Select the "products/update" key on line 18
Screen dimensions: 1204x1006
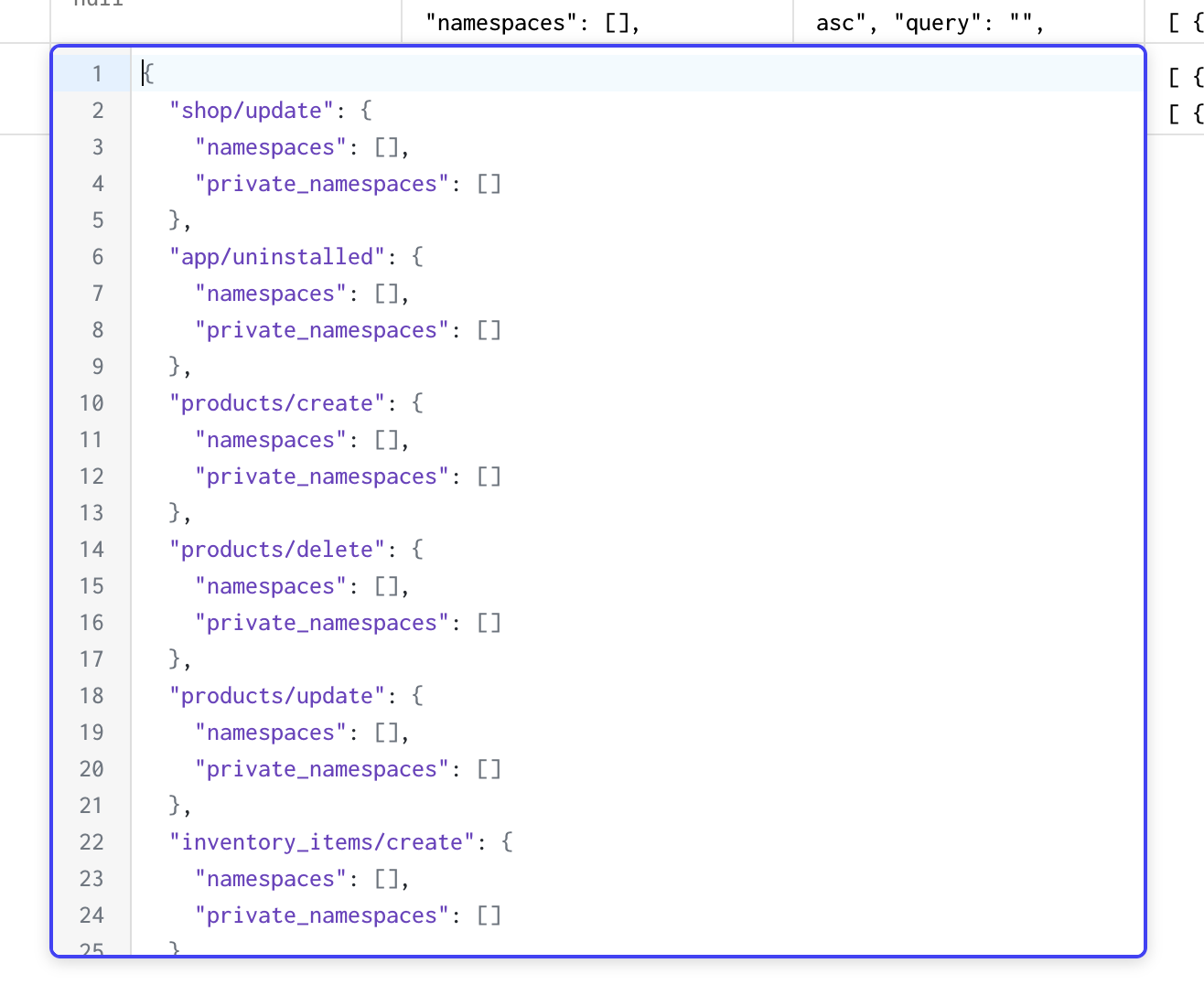coord(277,695)
